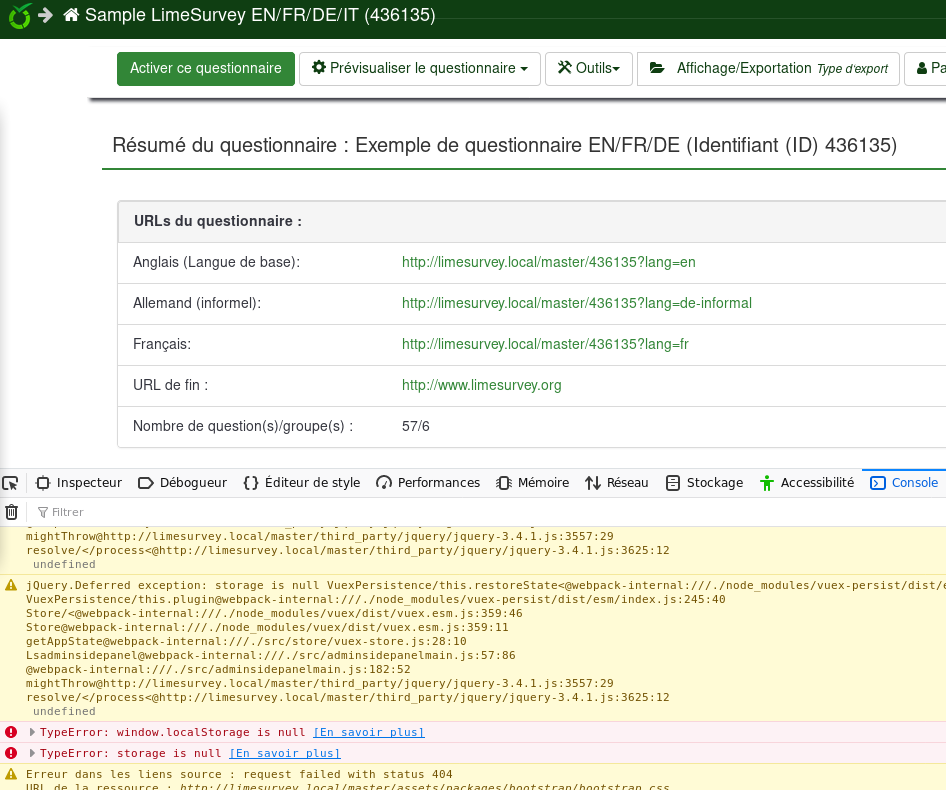Expand Prévisualiser le questionnaire dropdown
Image resolution: width=946 pixels, height=790 pixels.
[x=420, y=69]
